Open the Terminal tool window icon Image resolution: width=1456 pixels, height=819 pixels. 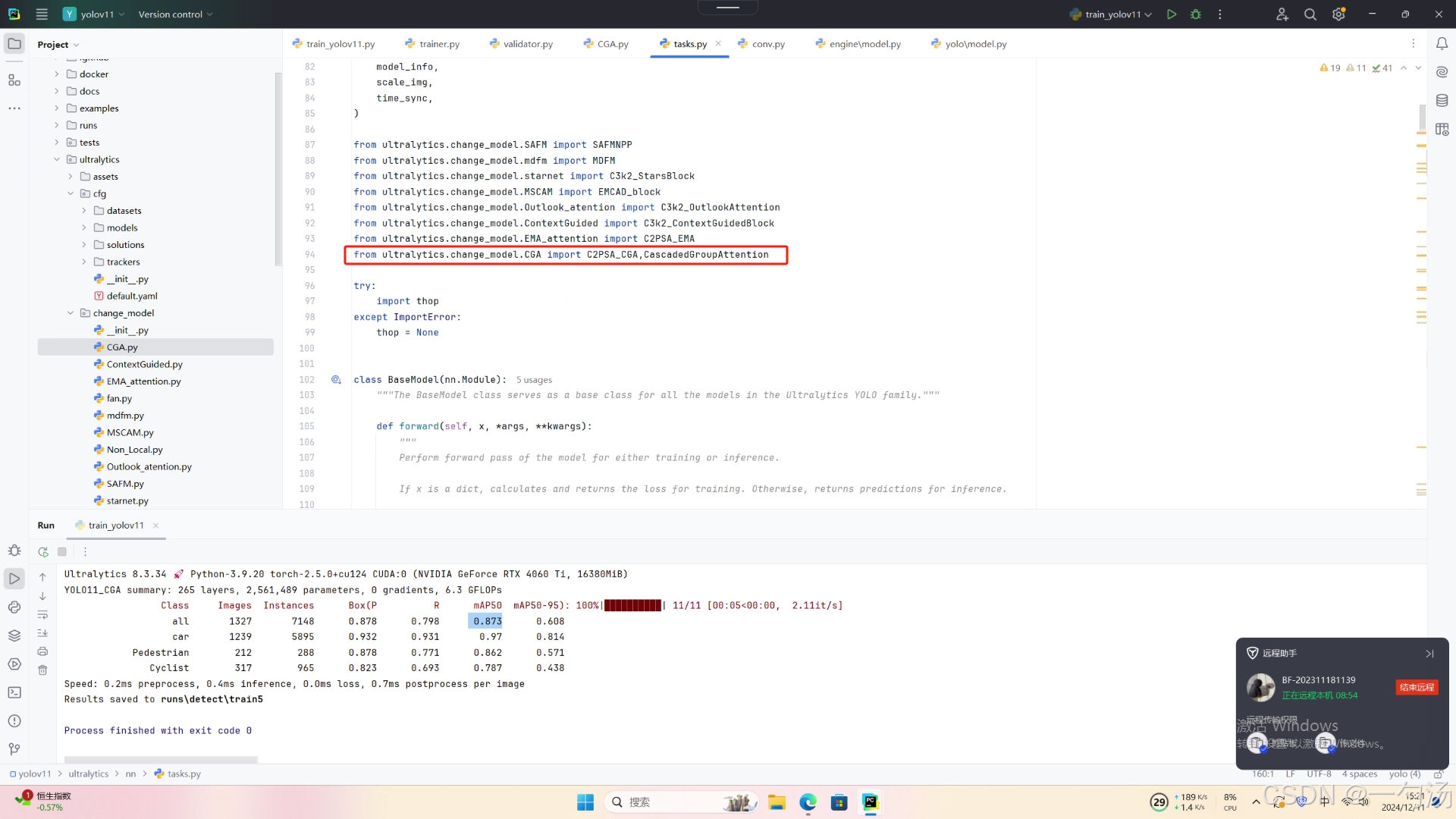click(x=14, y=692)
